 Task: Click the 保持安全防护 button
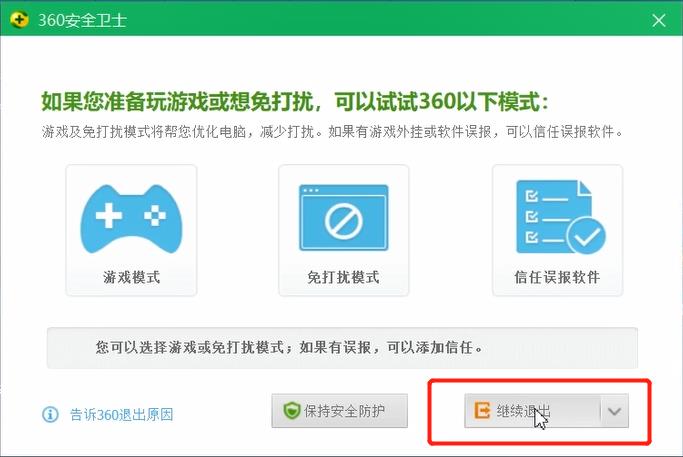point(339,411)
